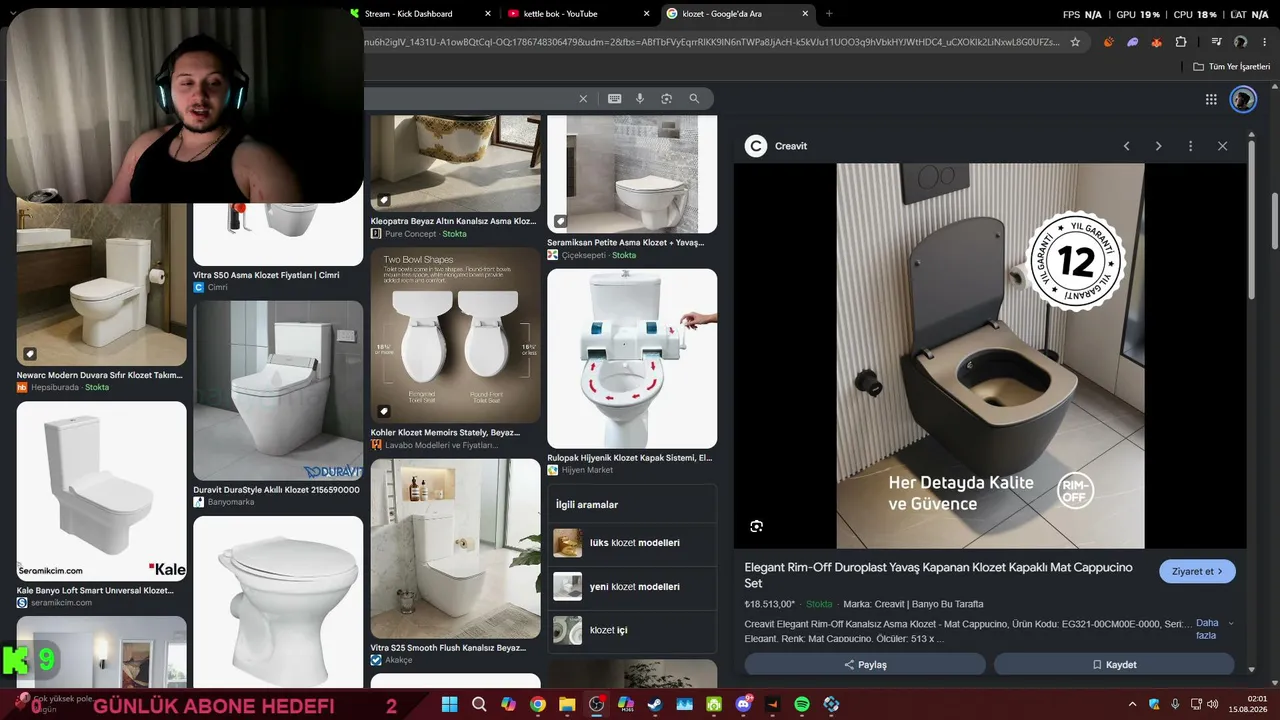Open the 'Tüm Yer İşaretleri' bookmarks folder

(x=1231, y=67)
